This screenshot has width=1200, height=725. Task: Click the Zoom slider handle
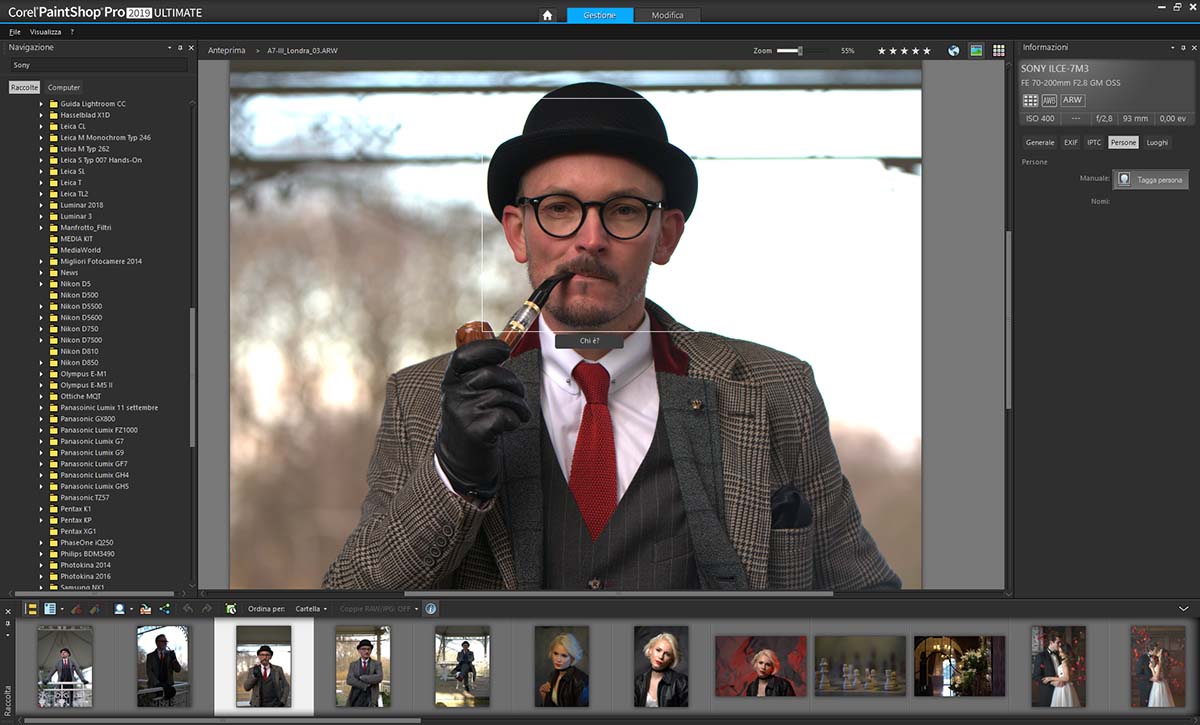[800, 50]
